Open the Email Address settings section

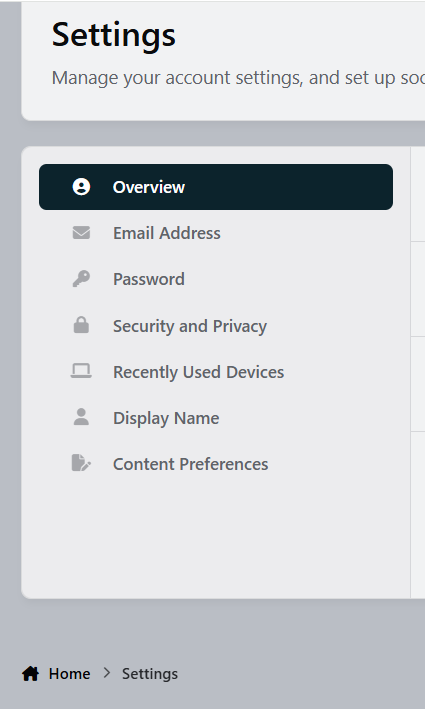(216, 233)
